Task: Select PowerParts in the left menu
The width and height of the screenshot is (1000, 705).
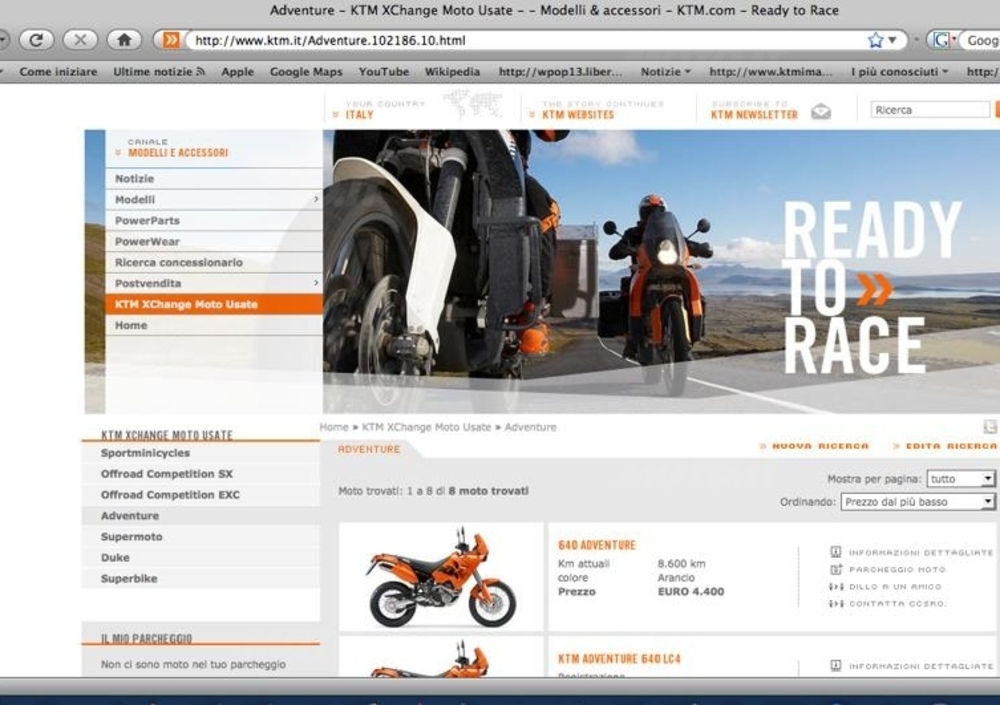Action: [147, 221]
